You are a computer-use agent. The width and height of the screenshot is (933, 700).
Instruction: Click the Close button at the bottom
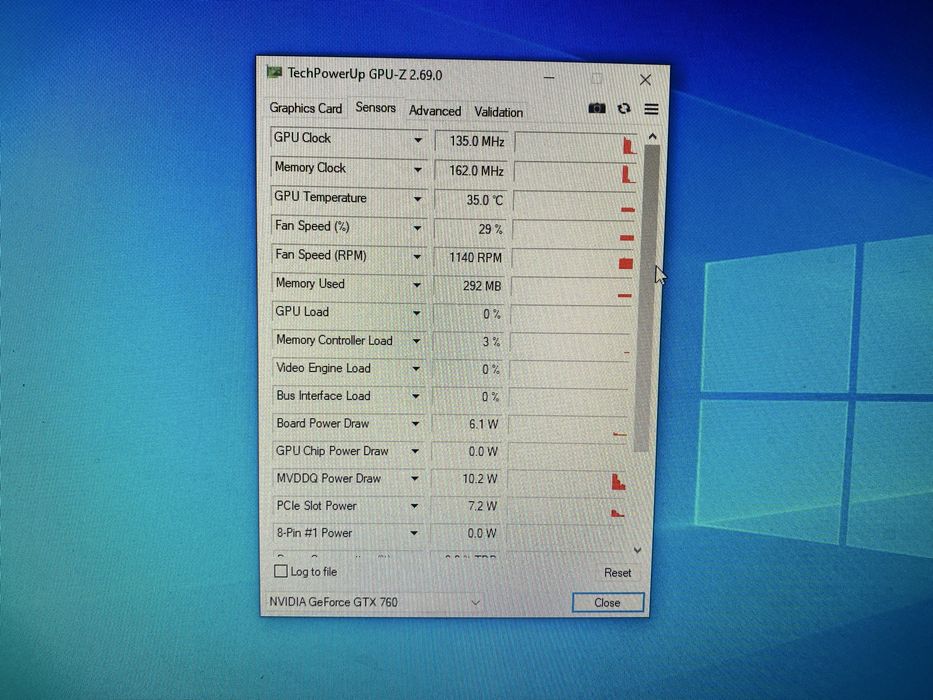click(608, 602)
